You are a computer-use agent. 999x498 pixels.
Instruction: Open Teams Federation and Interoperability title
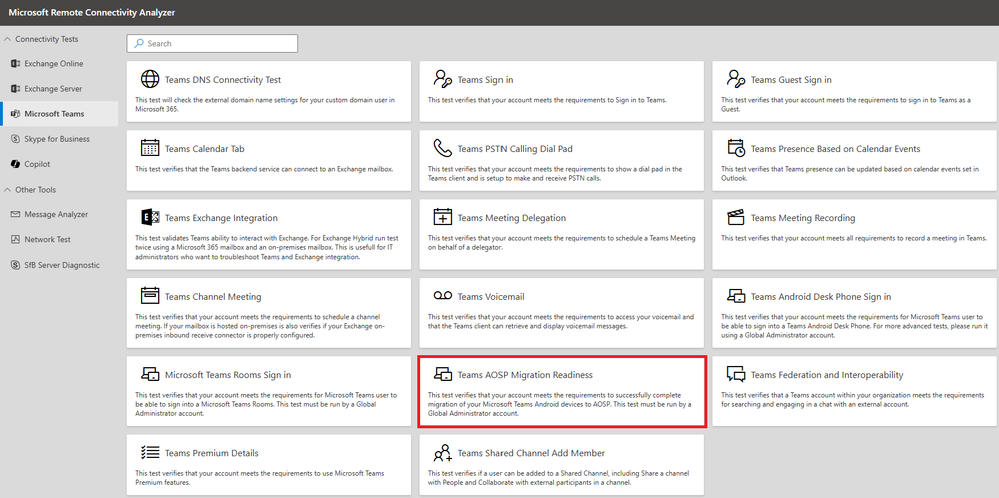coord(827,374)
